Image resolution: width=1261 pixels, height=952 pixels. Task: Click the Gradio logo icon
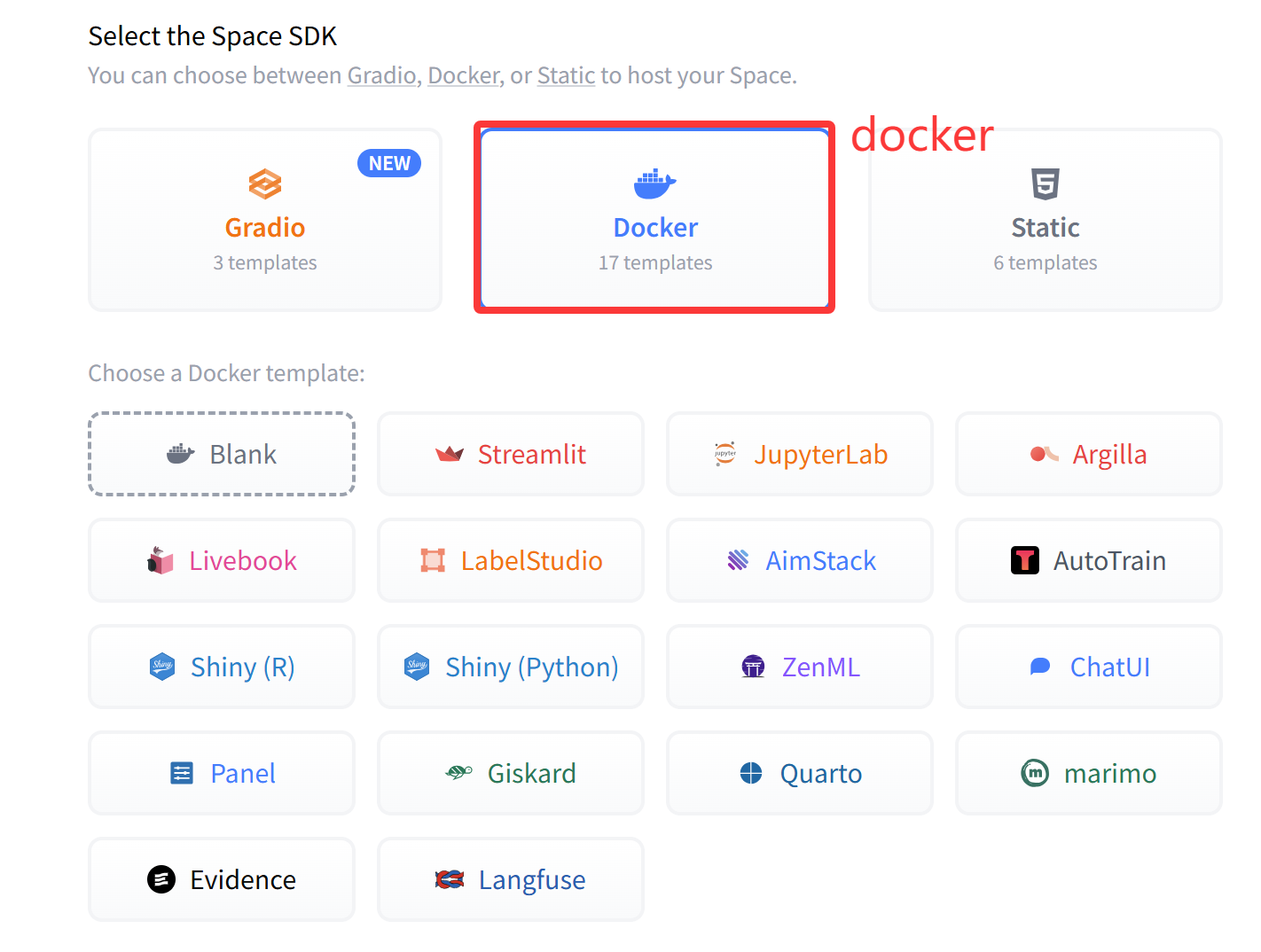click(265, 184)
